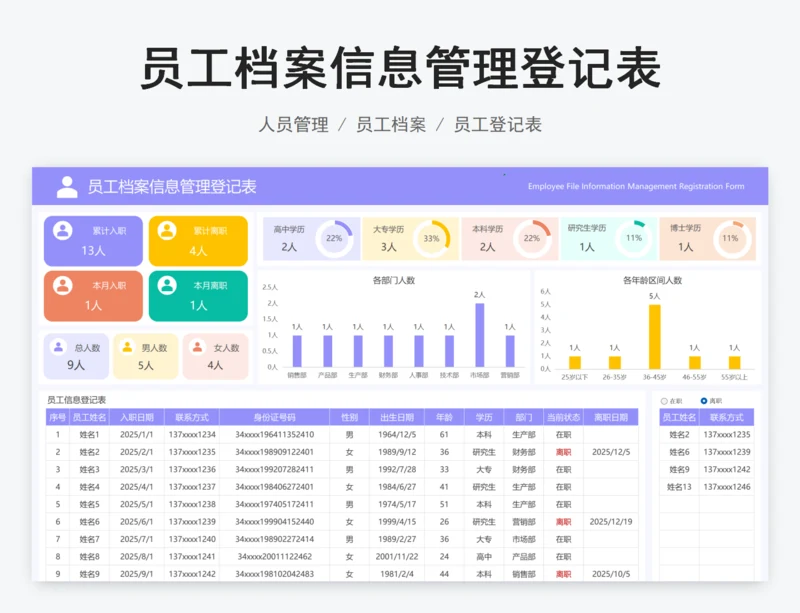Click the 11% donut chart for 博士学历
This screenshot has width=800, height=613.
[731, 238]
